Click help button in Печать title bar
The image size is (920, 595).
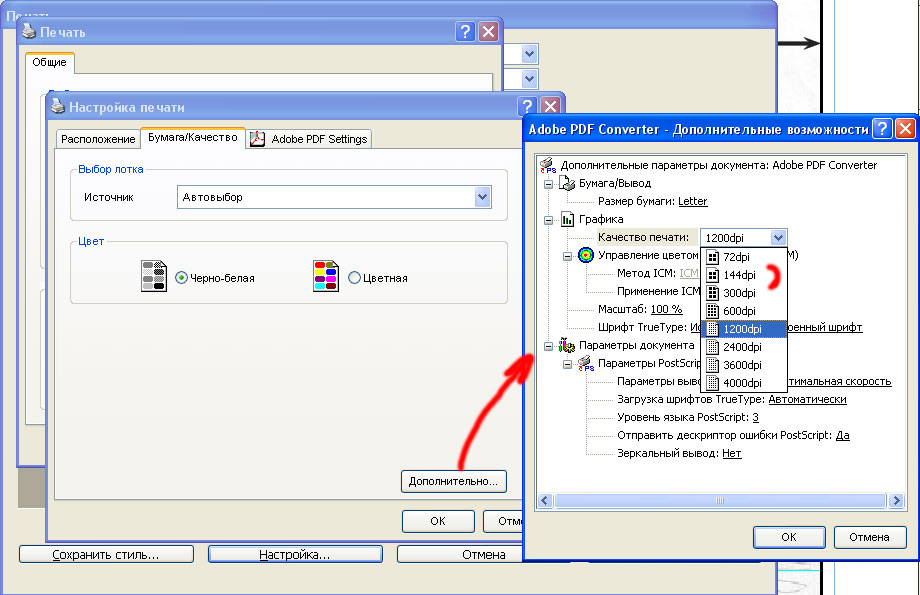click(x=465, y=31)
